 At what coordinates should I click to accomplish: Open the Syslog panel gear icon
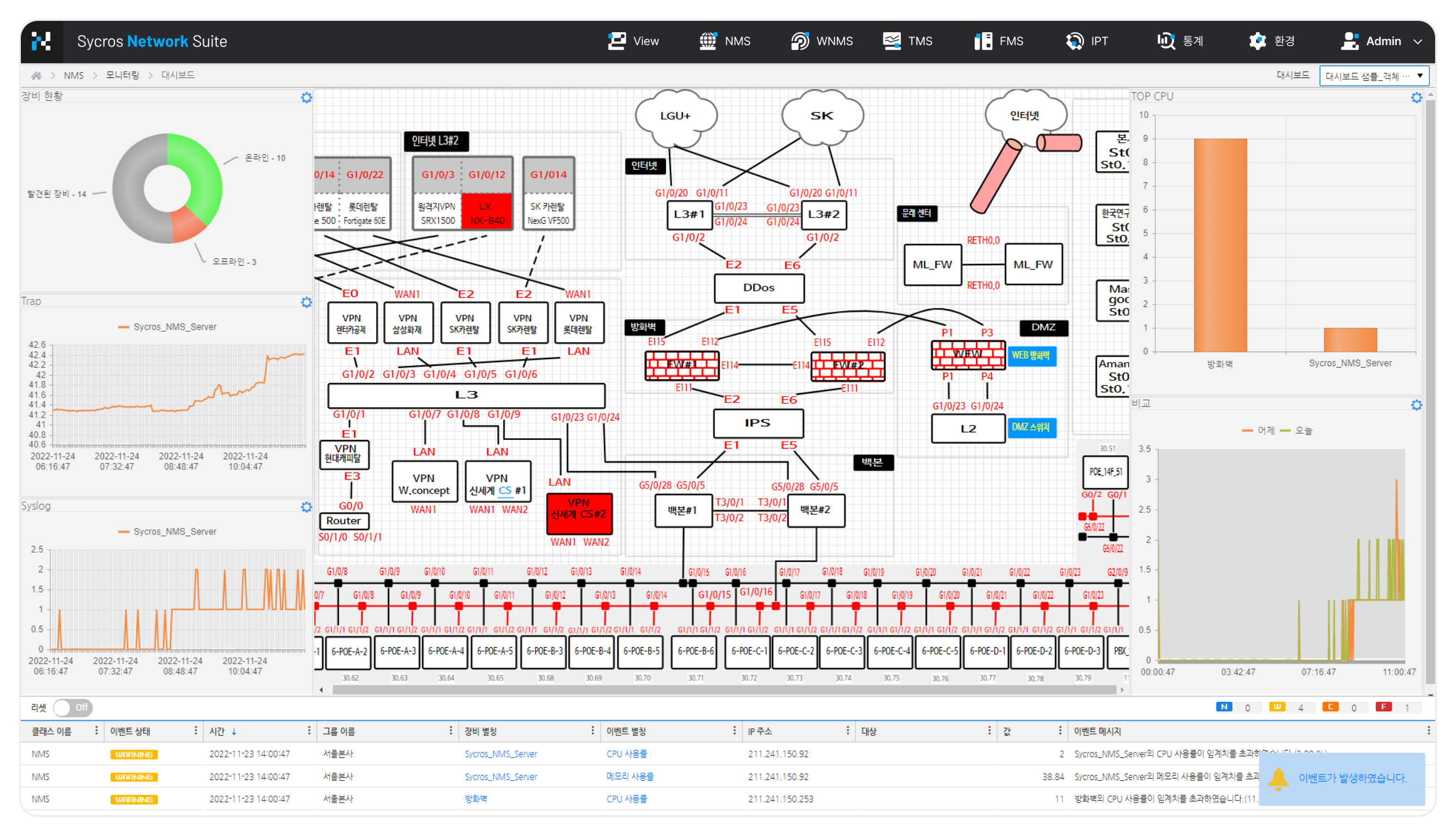click(306, 507)
